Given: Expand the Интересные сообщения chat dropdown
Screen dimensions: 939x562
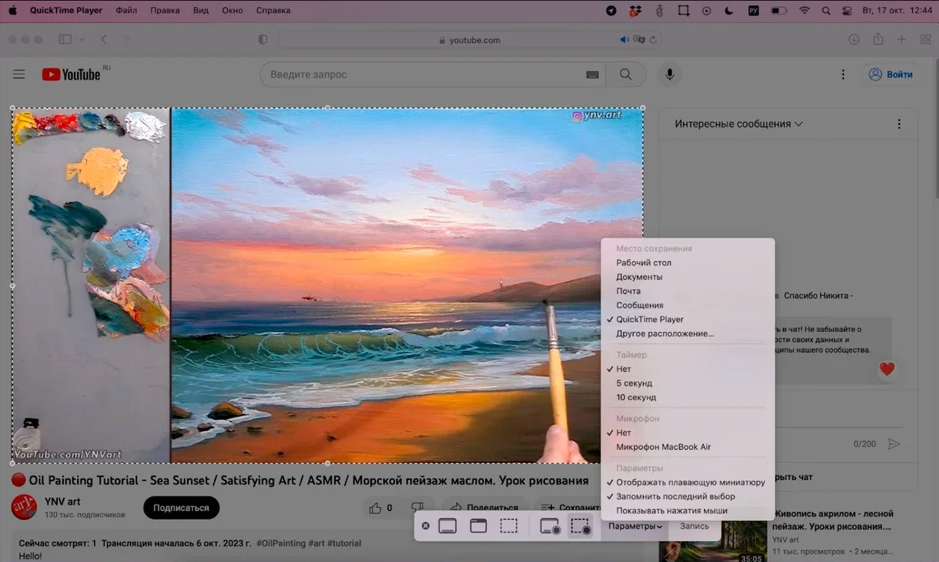Looking at the screenshot, I should tap(738, 124).
